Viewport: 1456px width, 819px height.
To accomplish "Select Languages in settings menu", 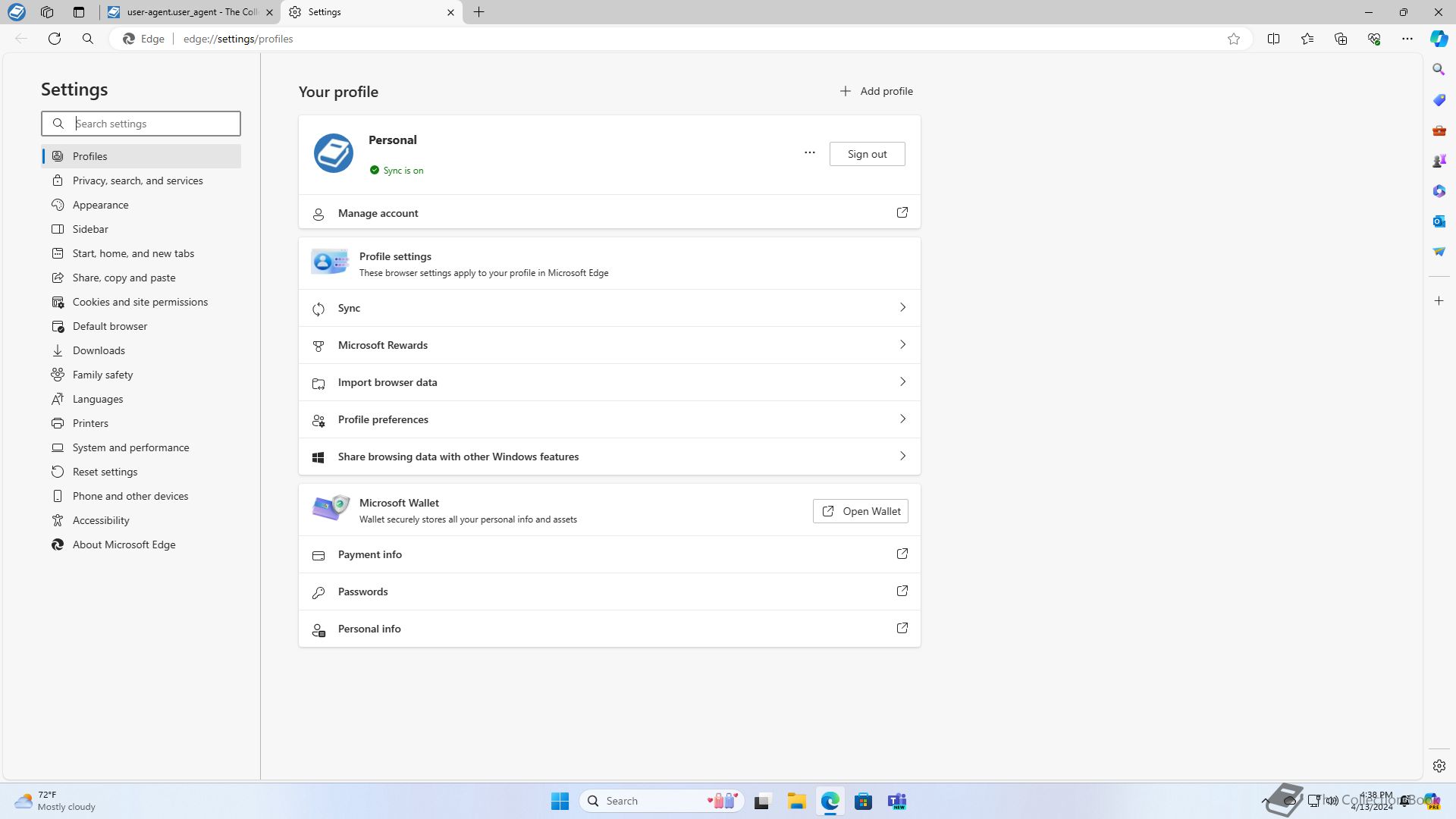I will (141, 399).
